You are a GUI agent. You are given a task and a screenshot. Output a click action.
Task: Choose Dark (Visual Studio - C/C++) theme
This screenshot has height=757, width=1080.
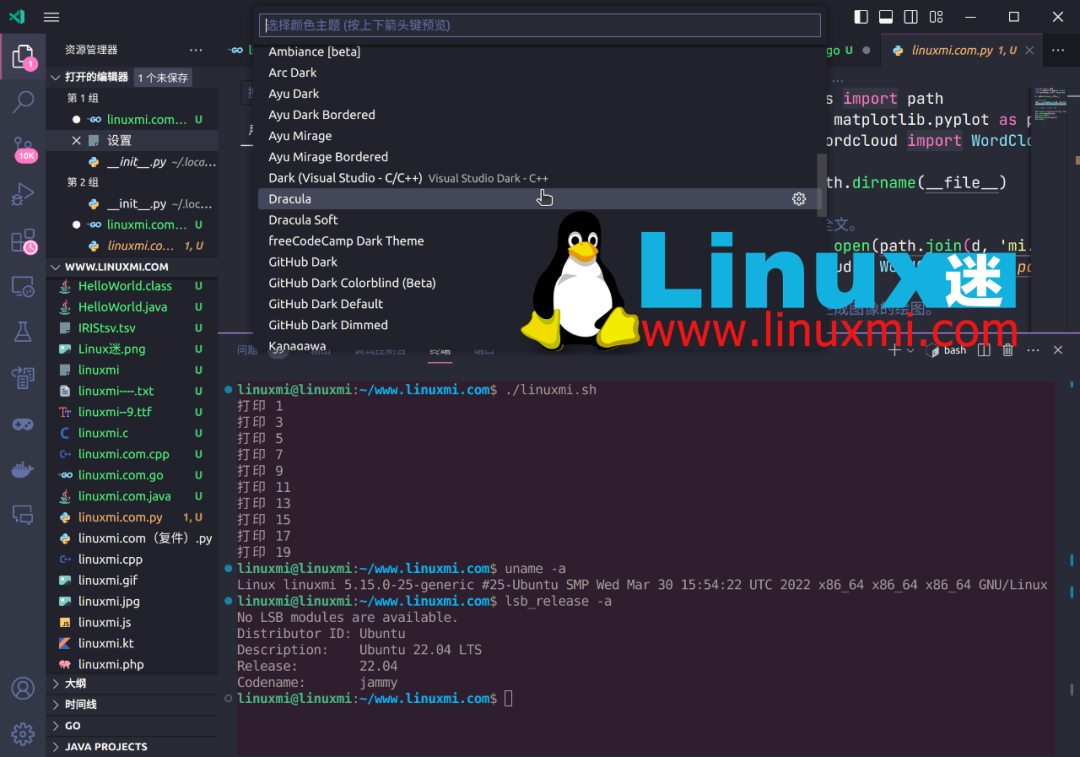tap(539, 178)
